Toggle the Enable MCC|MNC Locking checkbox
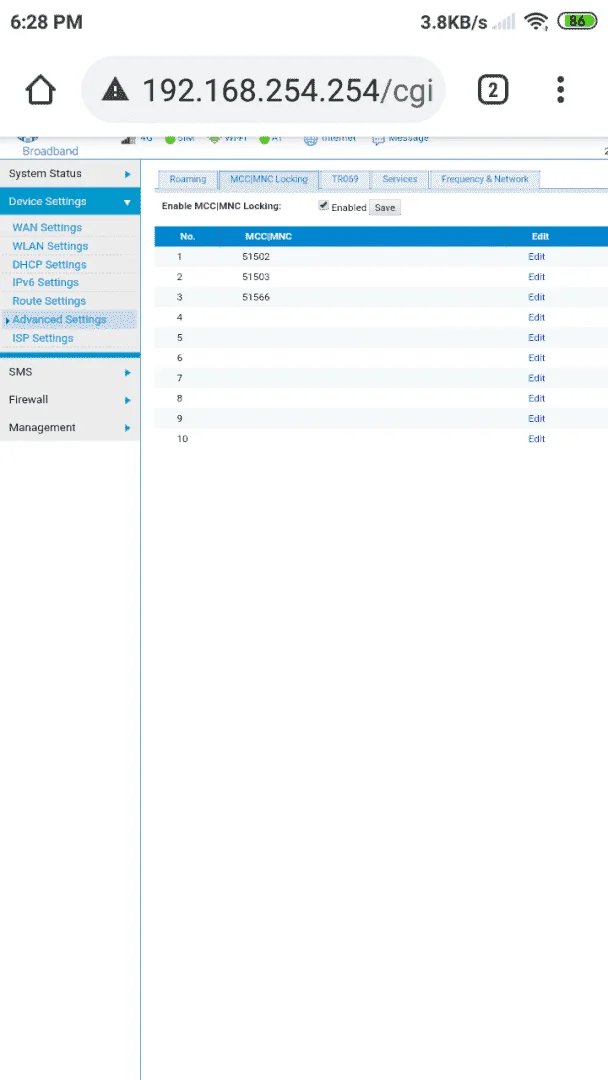The image size is (608, 1080). (323, 205)
